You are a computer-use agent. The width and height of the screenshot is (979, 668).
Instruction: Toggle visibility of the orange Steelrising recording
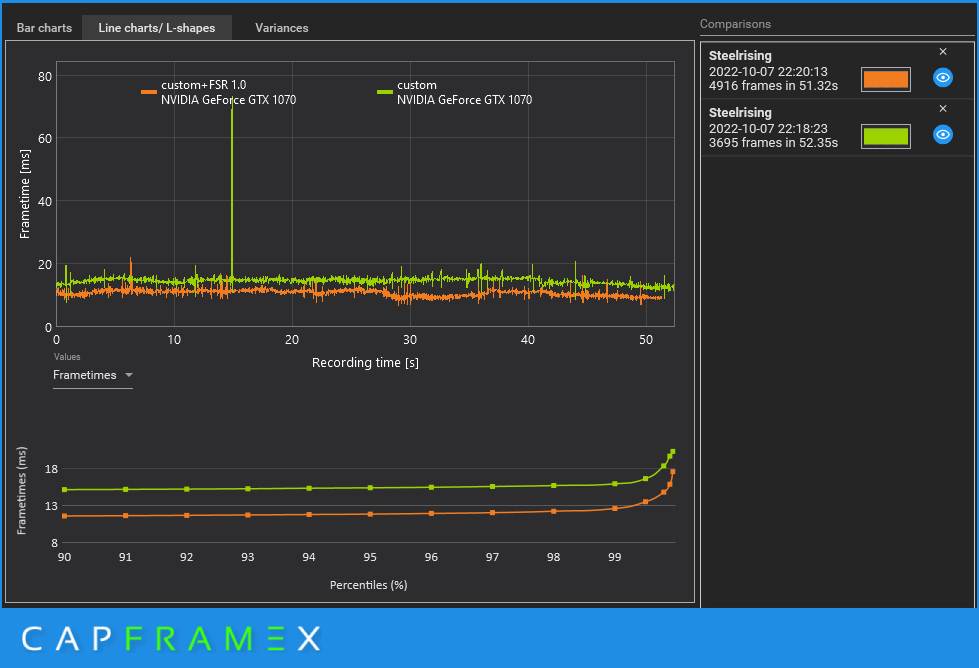[x=943, y=78]
